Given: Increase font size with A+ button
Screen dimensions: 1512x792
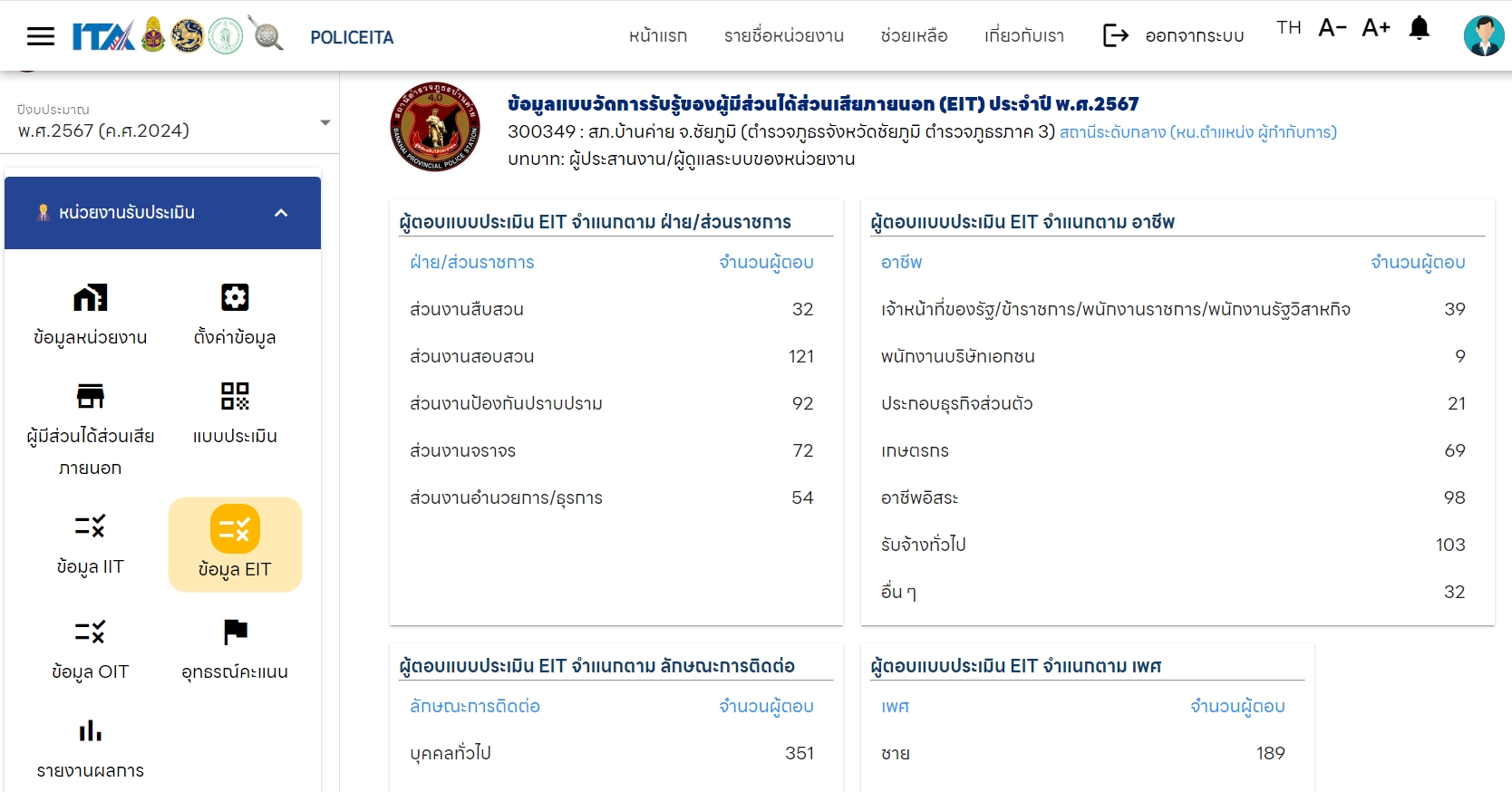Looking at the screenshot, I should tap(1375, 28).
